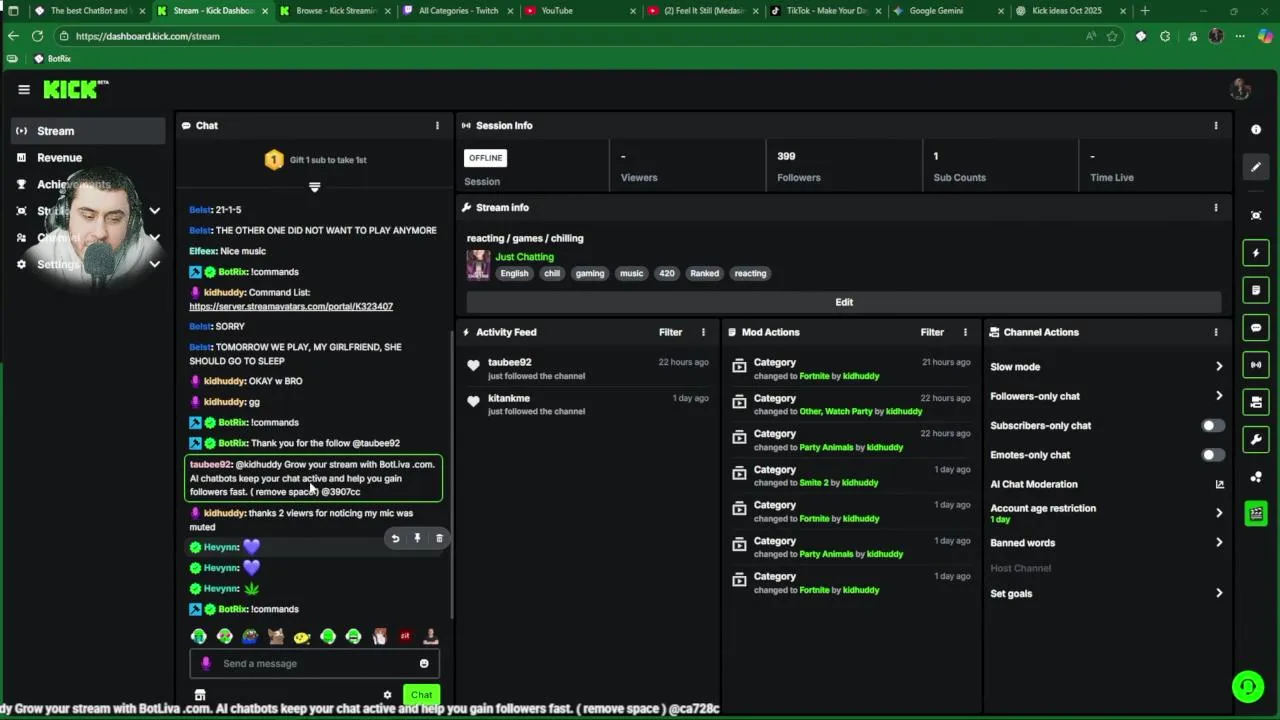Open a new browser tab

1145,11
